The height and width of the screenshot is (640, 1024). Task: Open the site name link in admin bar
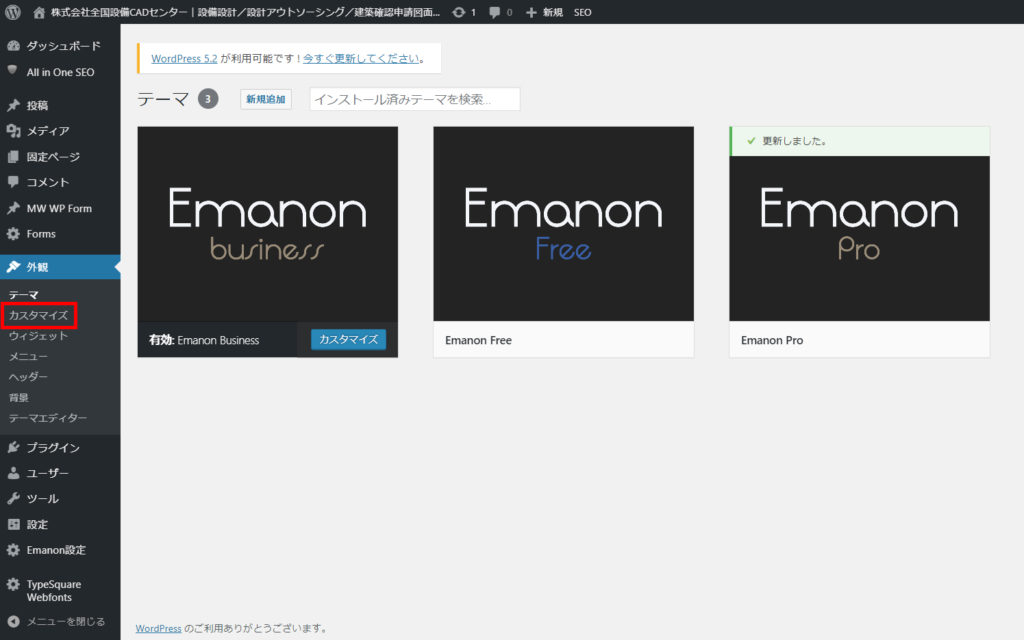click(x=246, y=12)
